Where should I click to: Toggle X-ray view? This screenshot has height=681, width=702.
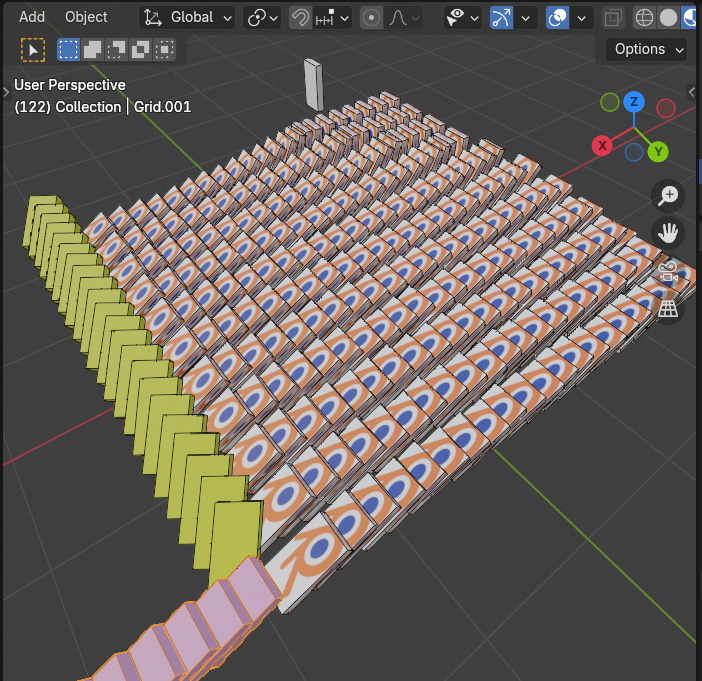[x=613, y=18]
